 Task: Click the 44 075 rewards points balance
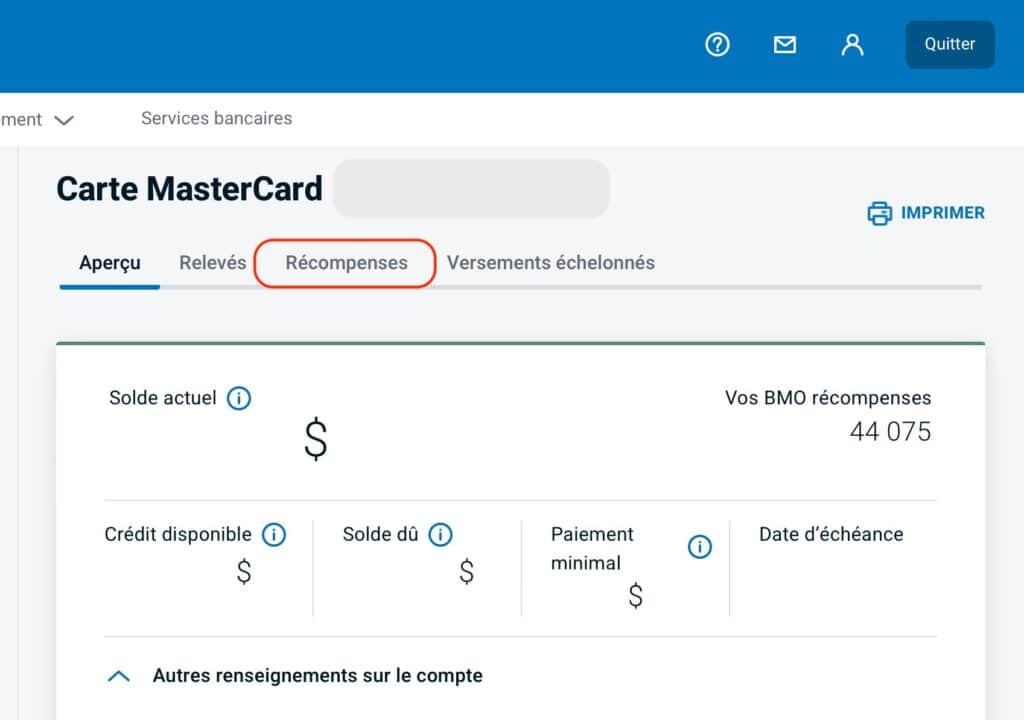(890, 432)
